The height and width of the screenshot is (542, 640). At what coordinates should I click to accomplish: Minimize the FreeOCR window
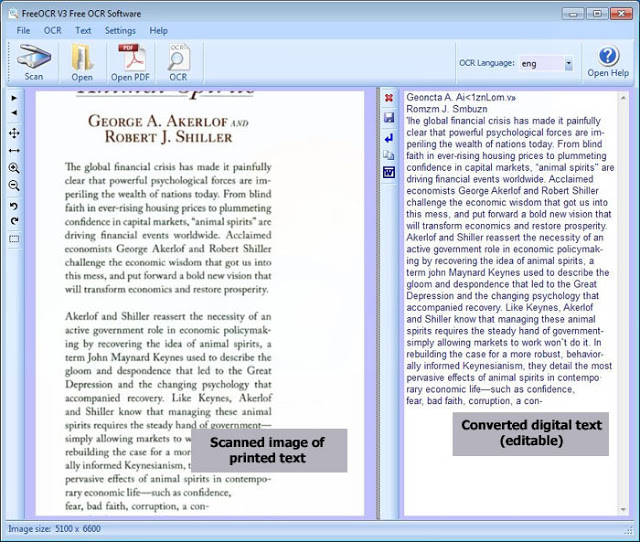coord(573,14)
